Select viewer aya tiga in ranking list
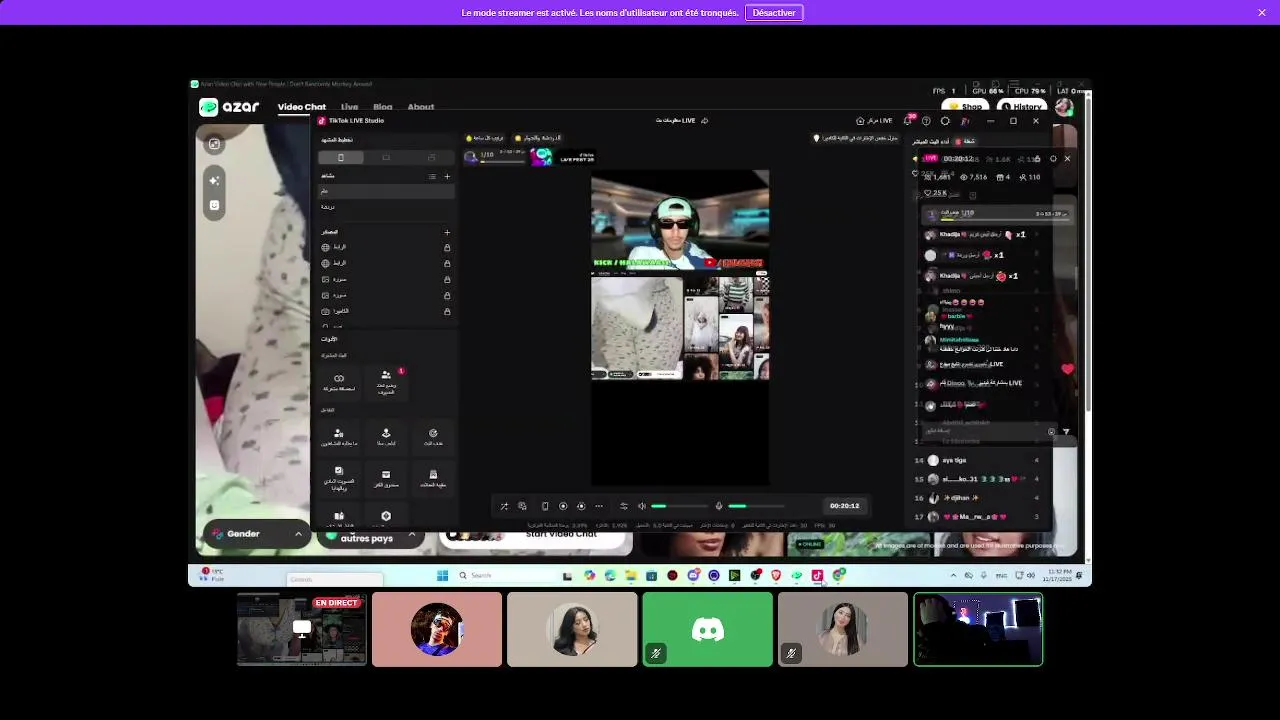Screen dimensions: 1280x720 click(977, 460)
